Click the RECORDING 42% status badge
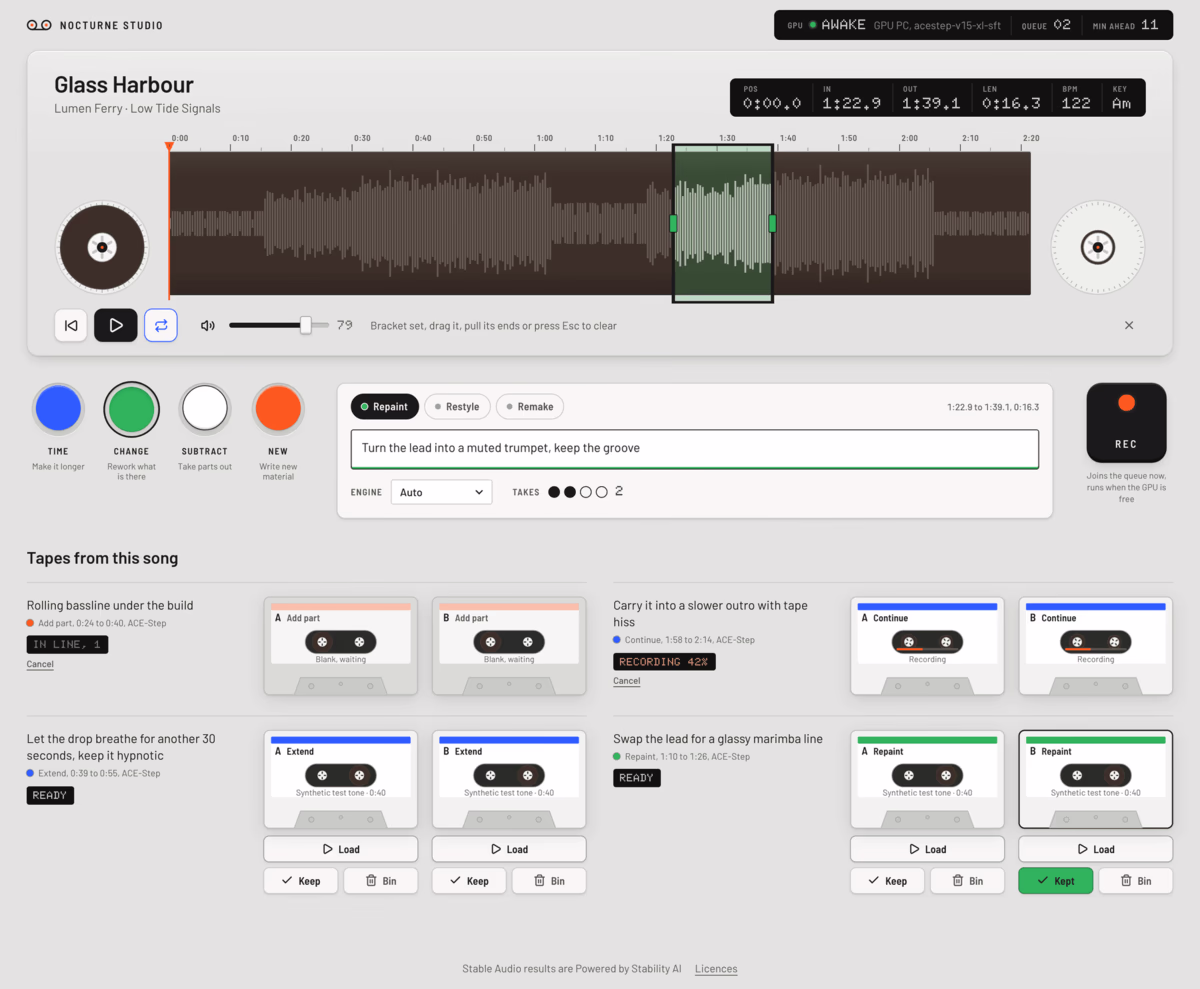 coord(664,662)
